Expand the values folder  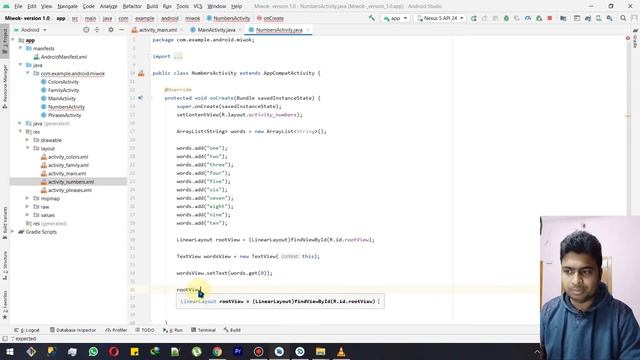27,215
